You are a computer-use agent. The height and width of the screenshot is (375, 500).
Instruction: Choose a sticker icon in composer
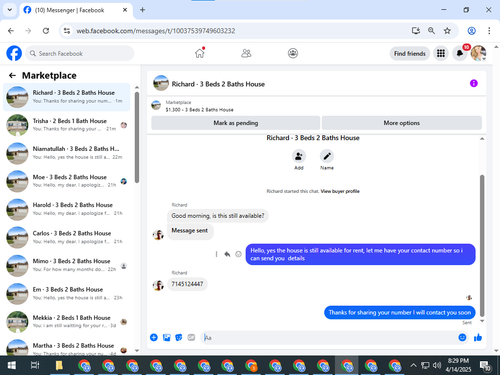click(x=179, y=337)
